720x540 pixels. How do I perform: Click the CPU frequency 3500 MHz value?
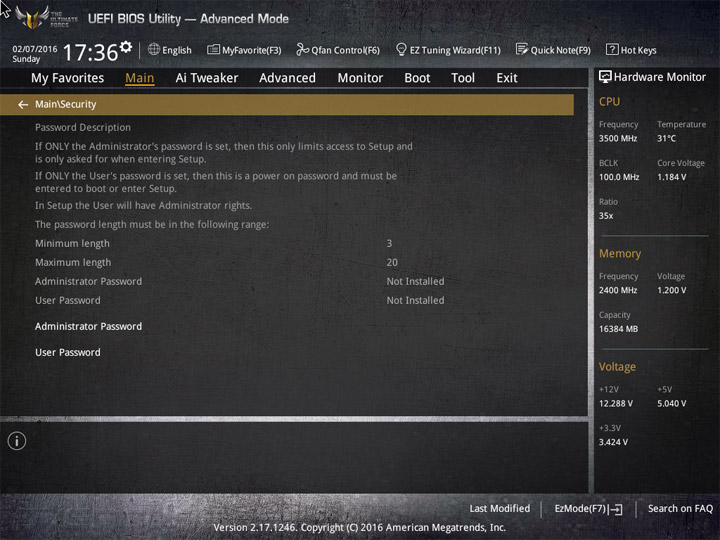point(618,138)
